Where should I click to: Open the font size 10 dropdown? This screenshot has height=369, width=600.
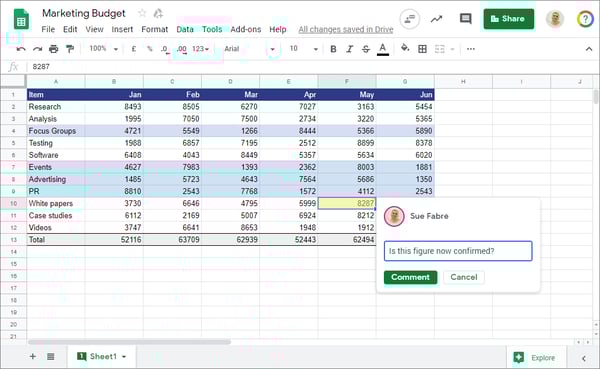(x=304, y=49)
